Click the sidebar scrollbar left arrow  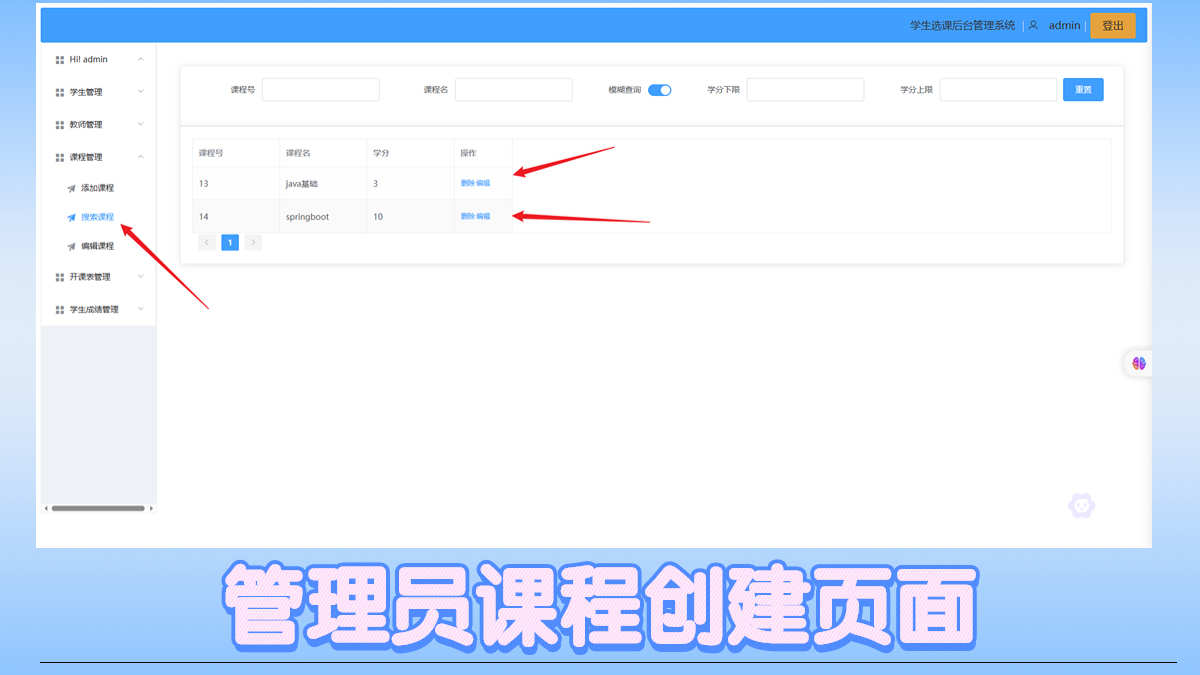pos(46,508)
